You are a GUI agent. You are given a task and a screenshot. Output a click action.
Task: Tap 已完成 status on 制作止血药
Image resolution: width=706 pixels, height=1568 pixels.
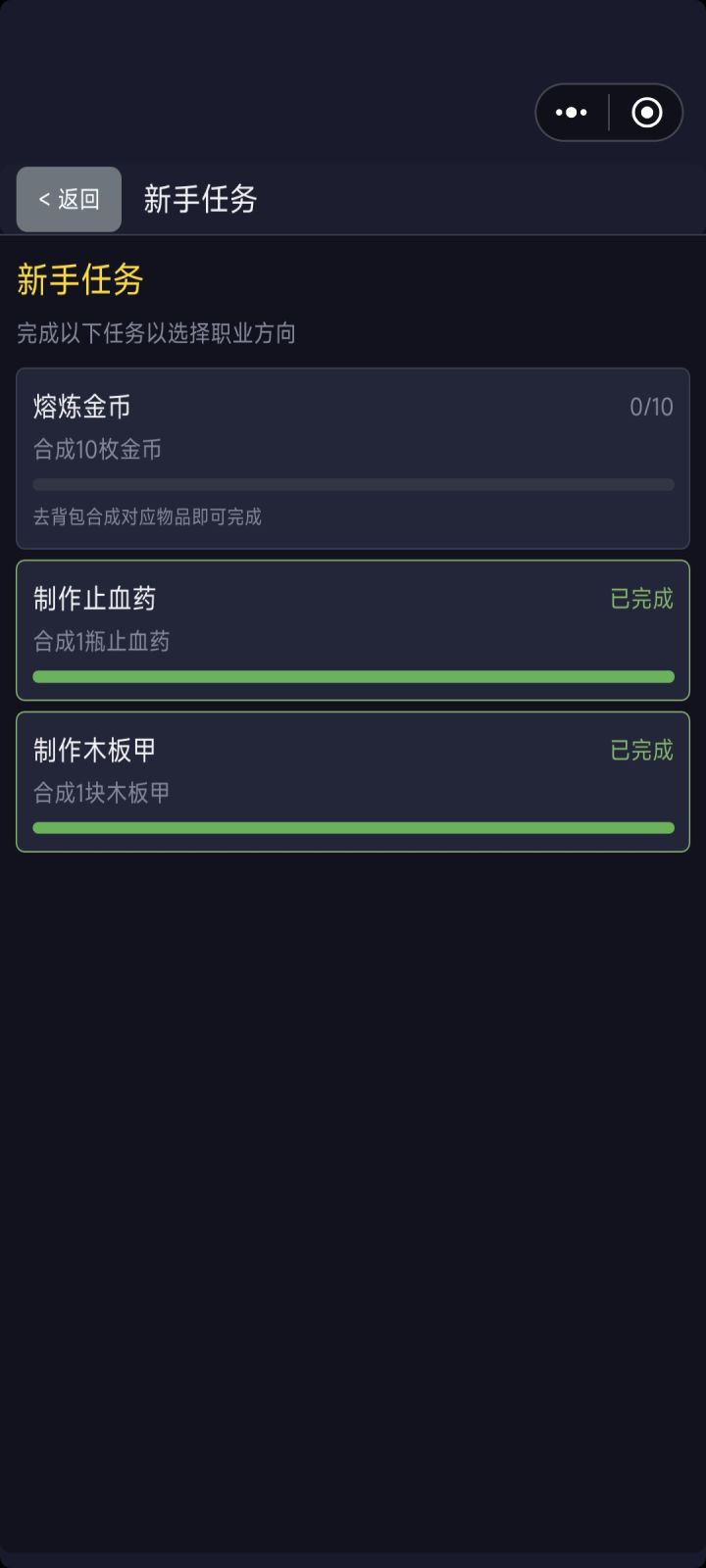641,599
